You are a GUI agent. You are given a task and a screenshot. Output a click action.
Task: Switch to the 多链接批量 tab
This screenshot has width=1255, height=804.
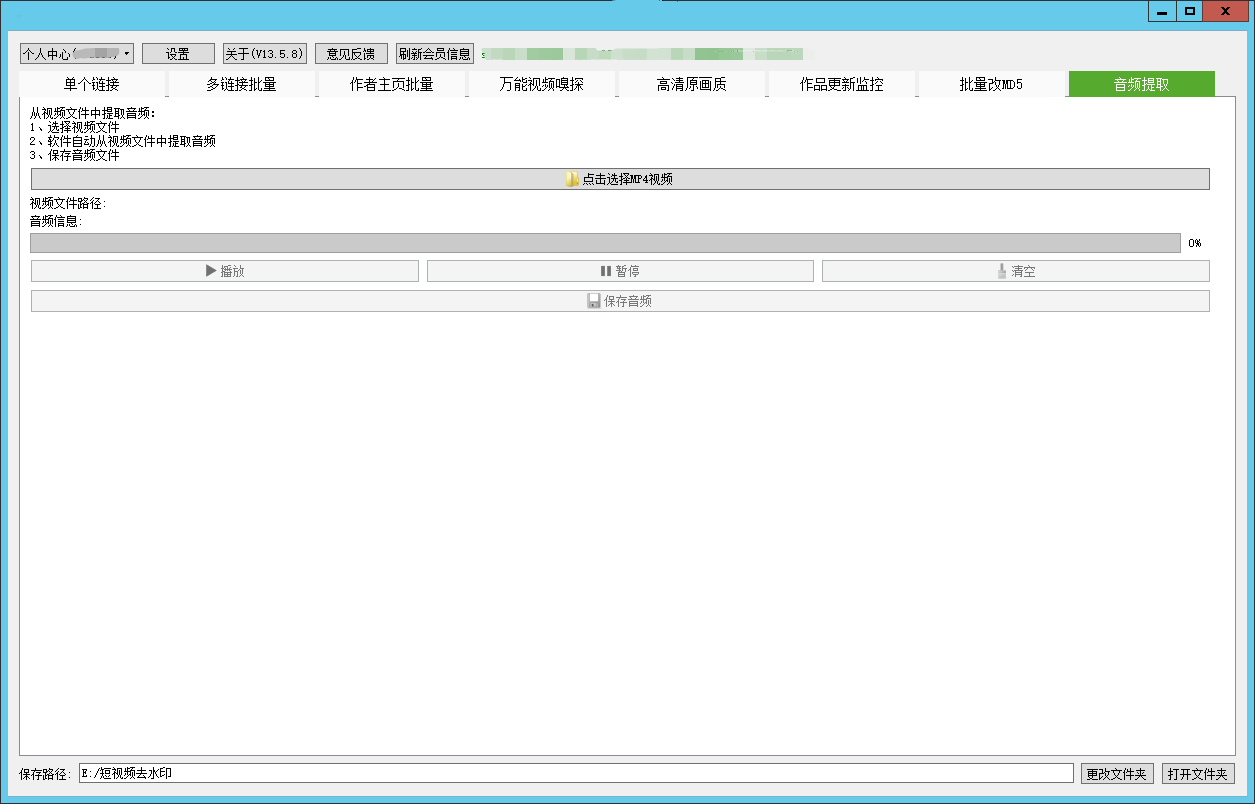coord(241,85)
